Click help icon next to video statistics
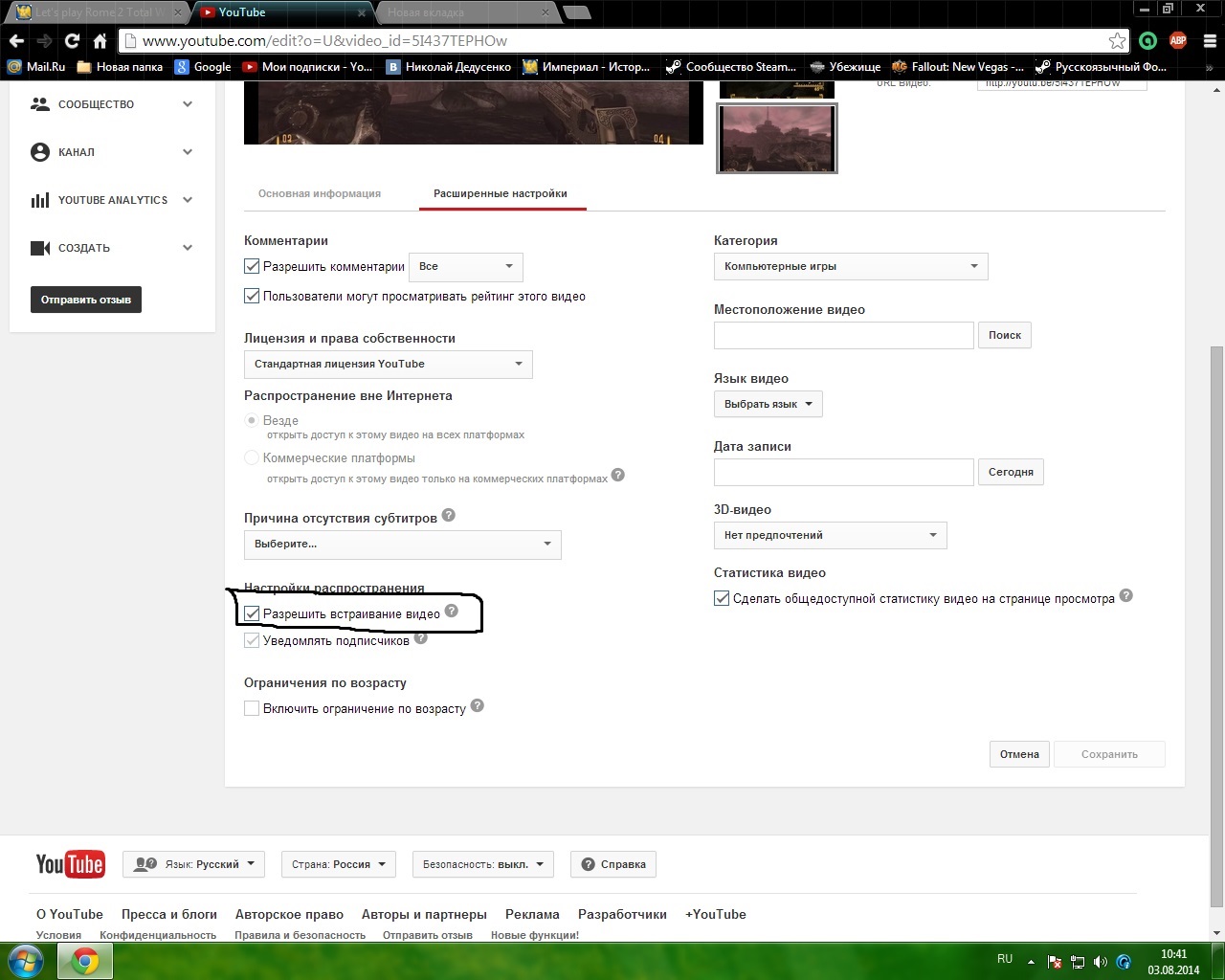The image size is (1225, 980). pos(1126,596)
